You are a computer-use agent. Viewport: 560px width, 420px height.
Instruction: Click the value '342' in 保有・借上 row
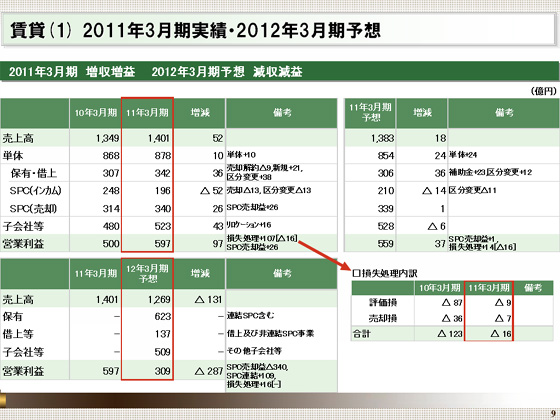pos(162,173)
